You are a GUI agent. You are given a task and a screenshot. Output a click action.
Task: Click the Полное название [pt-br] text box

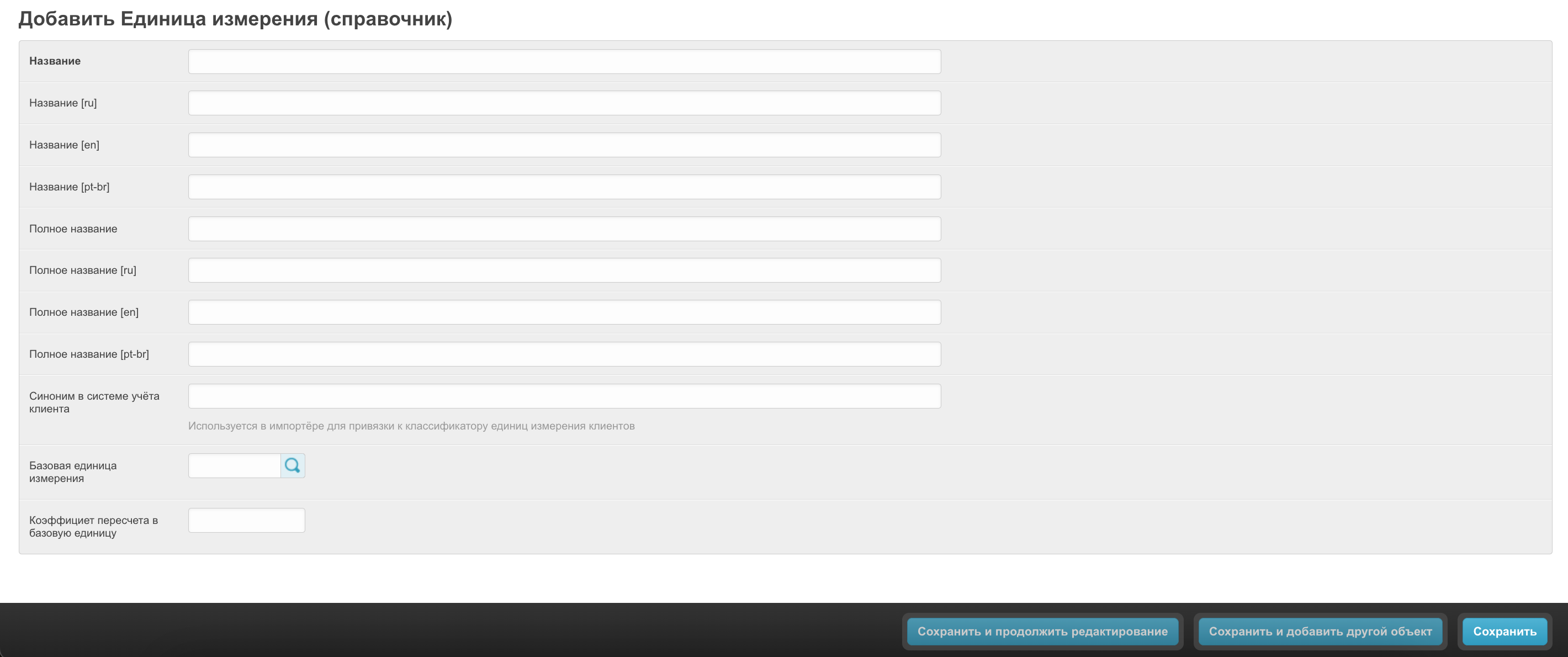[x=564, y=354]
